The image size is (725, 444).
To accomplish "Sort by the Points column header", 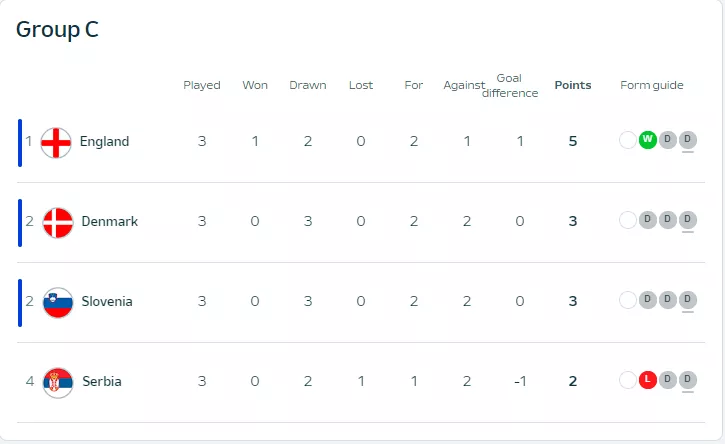I will tap(573, 86).
